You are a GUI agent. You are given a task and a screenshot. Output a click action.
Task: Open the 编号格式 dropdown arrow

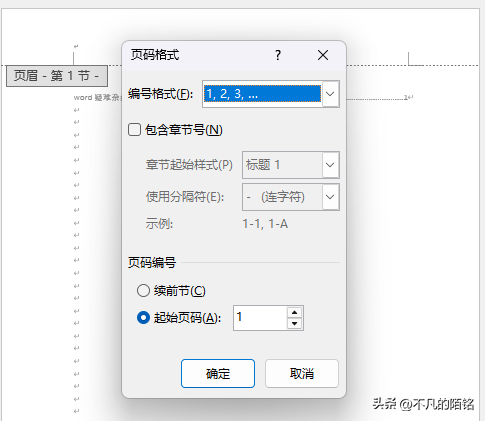330,94
